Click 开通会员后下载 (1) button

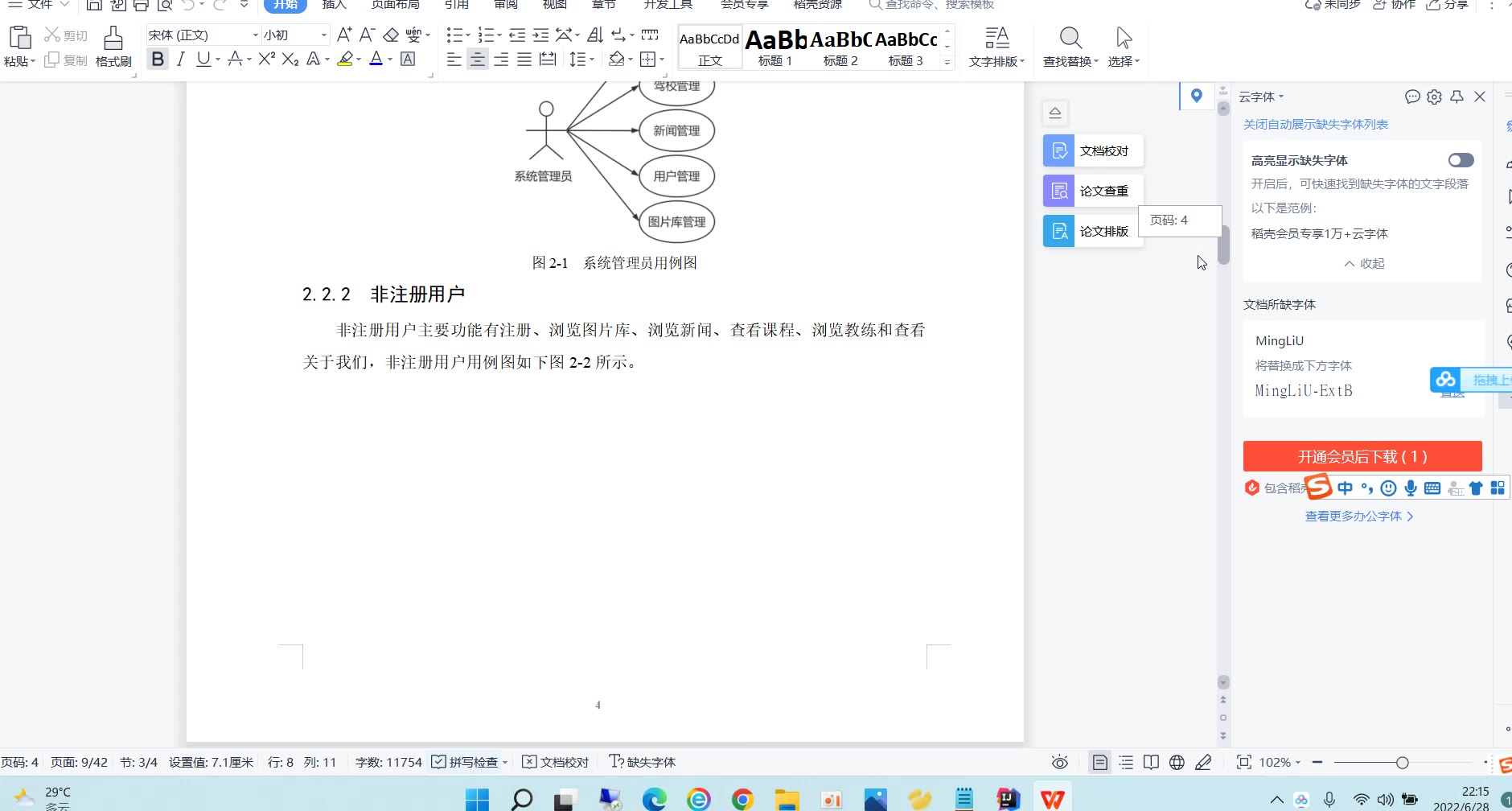(x=1362, y=456)
